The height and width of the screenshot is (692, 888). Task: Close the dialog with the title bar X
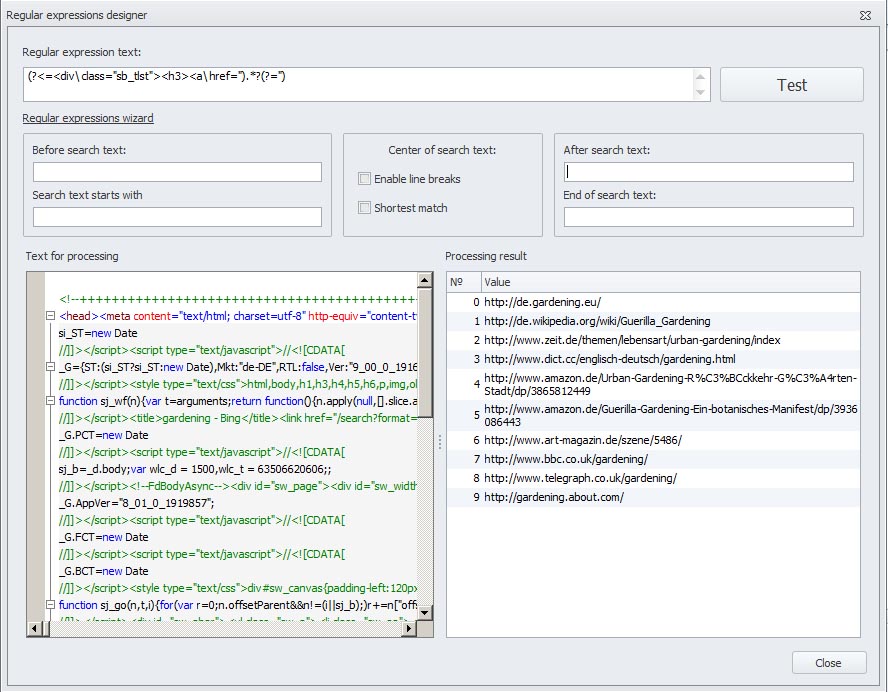coord(865,15)
